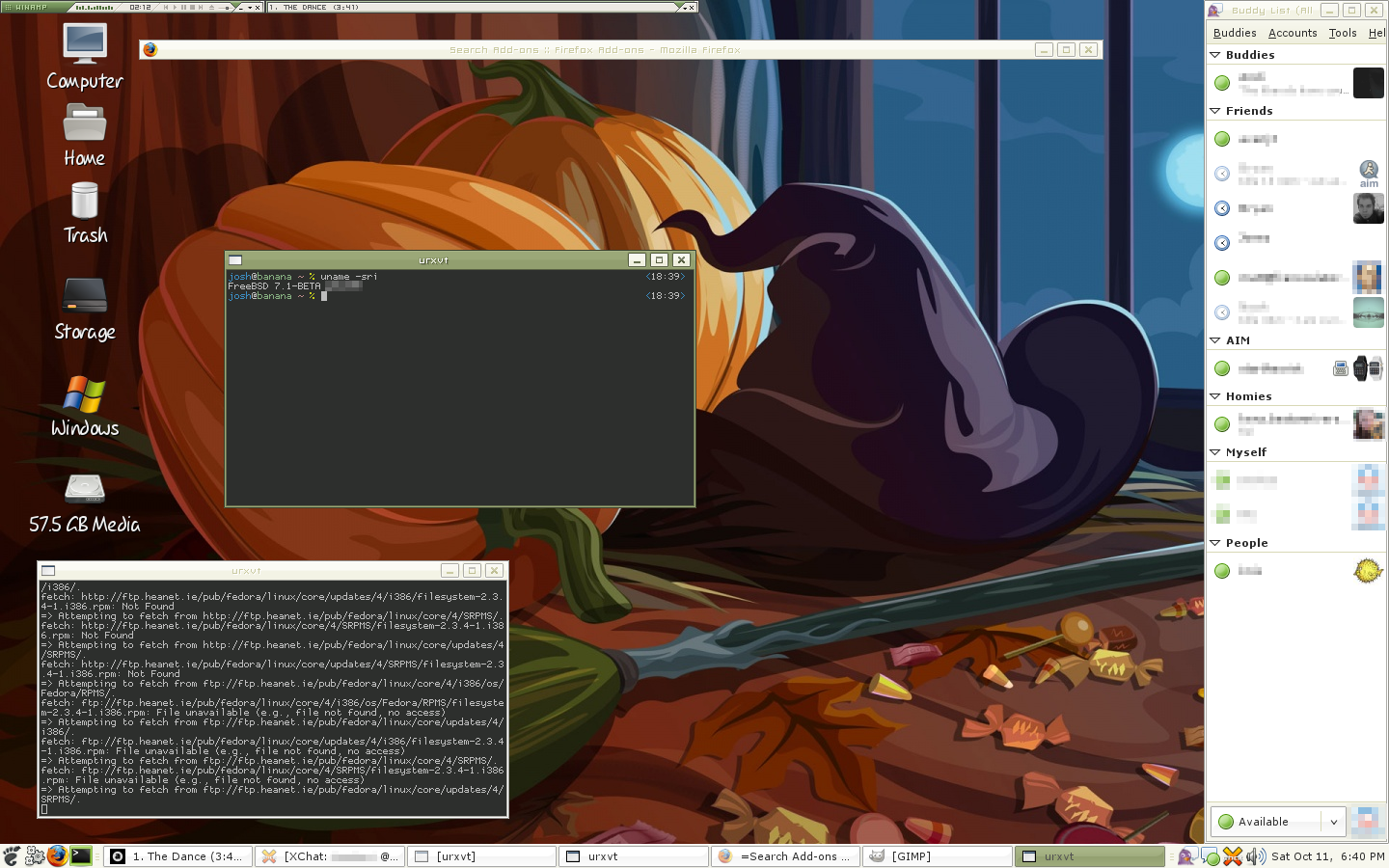The width and height of the screenshot is (1389, 868).
Task: Click the XChat tray icon
Action: coord(1233,856)
